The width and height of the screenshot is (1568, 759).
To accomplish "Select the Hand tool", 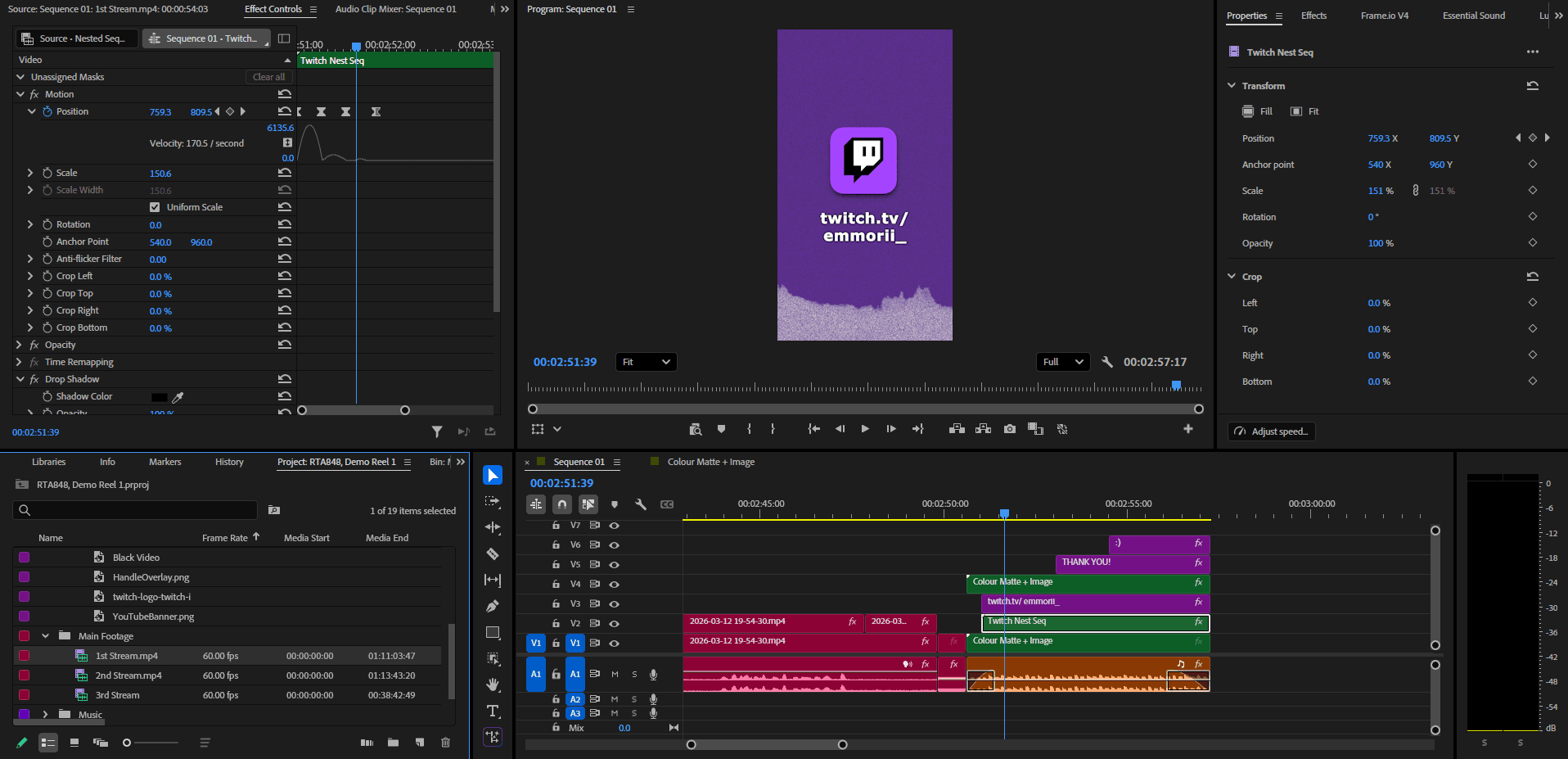I will [493, 684].
